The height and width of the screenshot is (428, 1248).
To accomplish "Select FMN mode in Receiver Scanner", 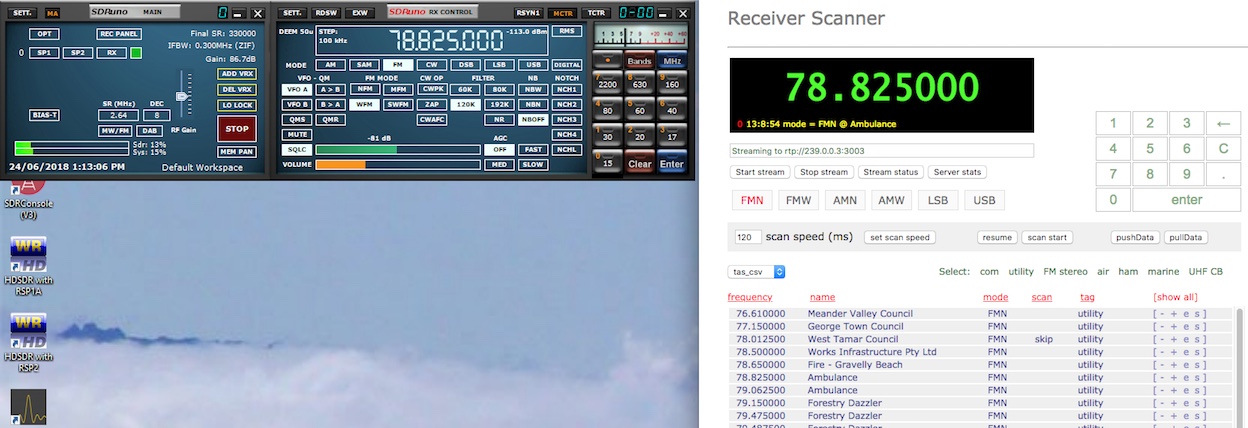I will 751,200.
